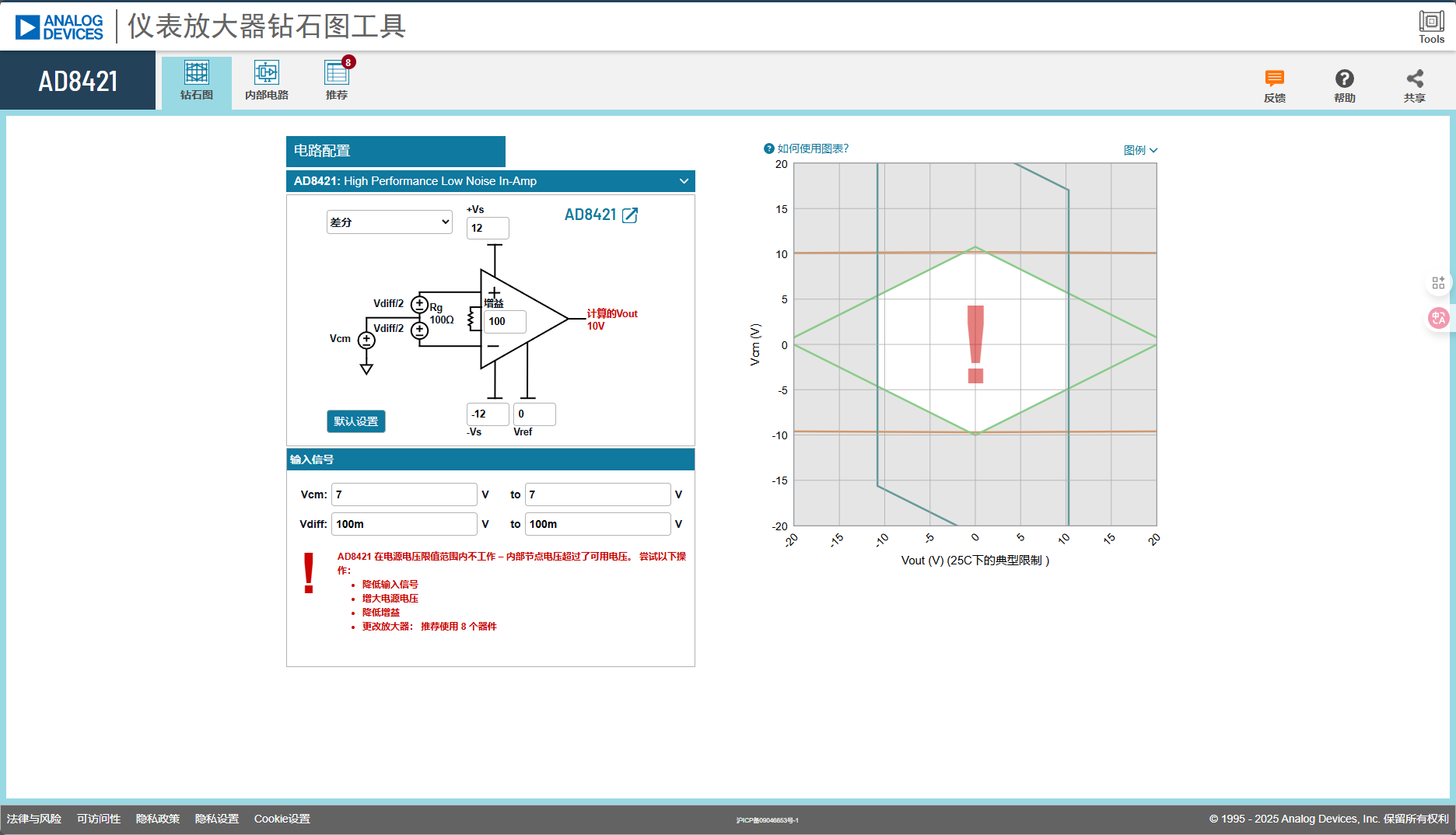Open the 法律与风险 footer link
Viewport: 1456px width, 835px height.
pyautogui.click(x=34, y=819)
